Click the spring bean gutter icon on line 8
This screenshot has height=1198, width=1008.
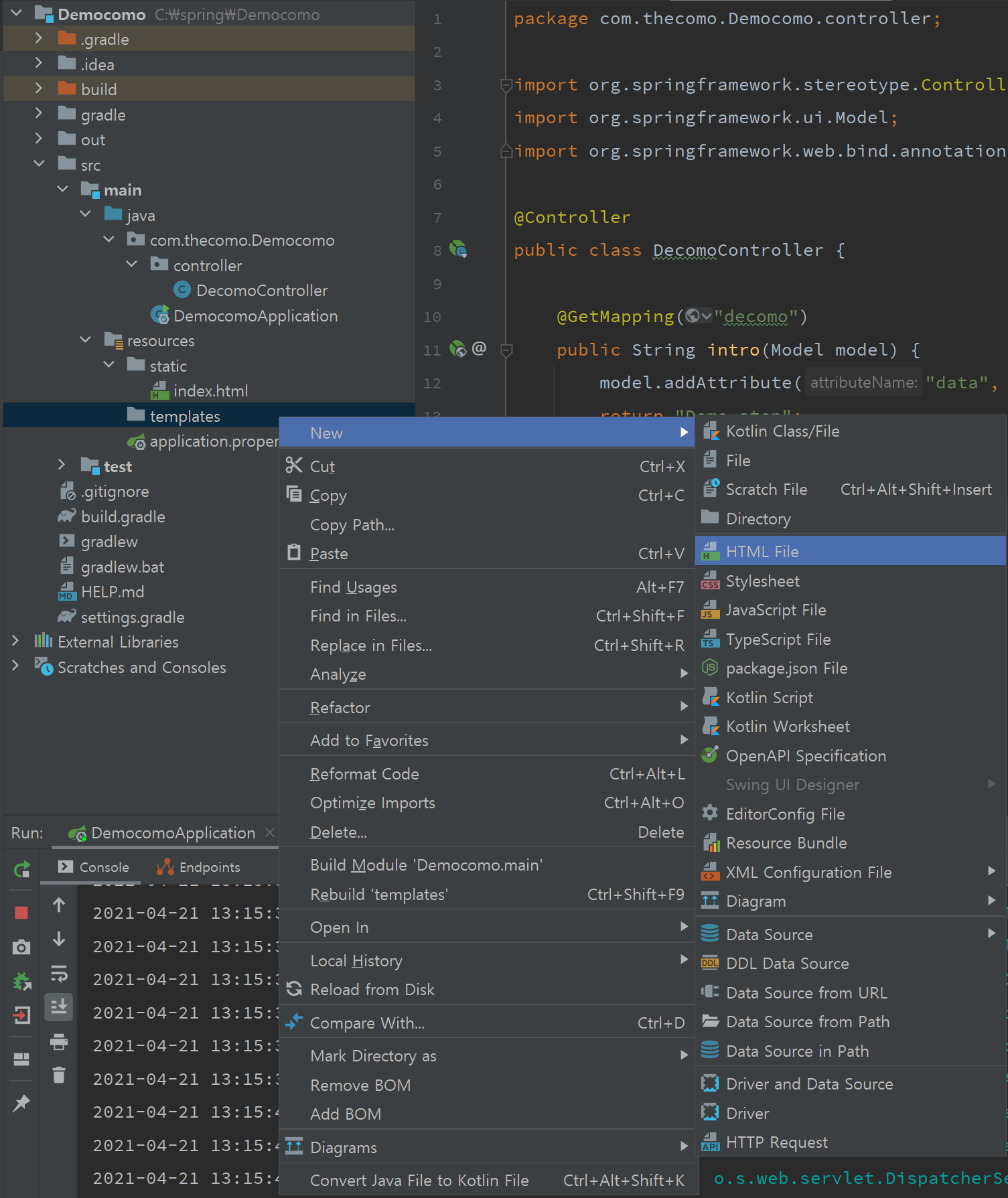(458, 250)
